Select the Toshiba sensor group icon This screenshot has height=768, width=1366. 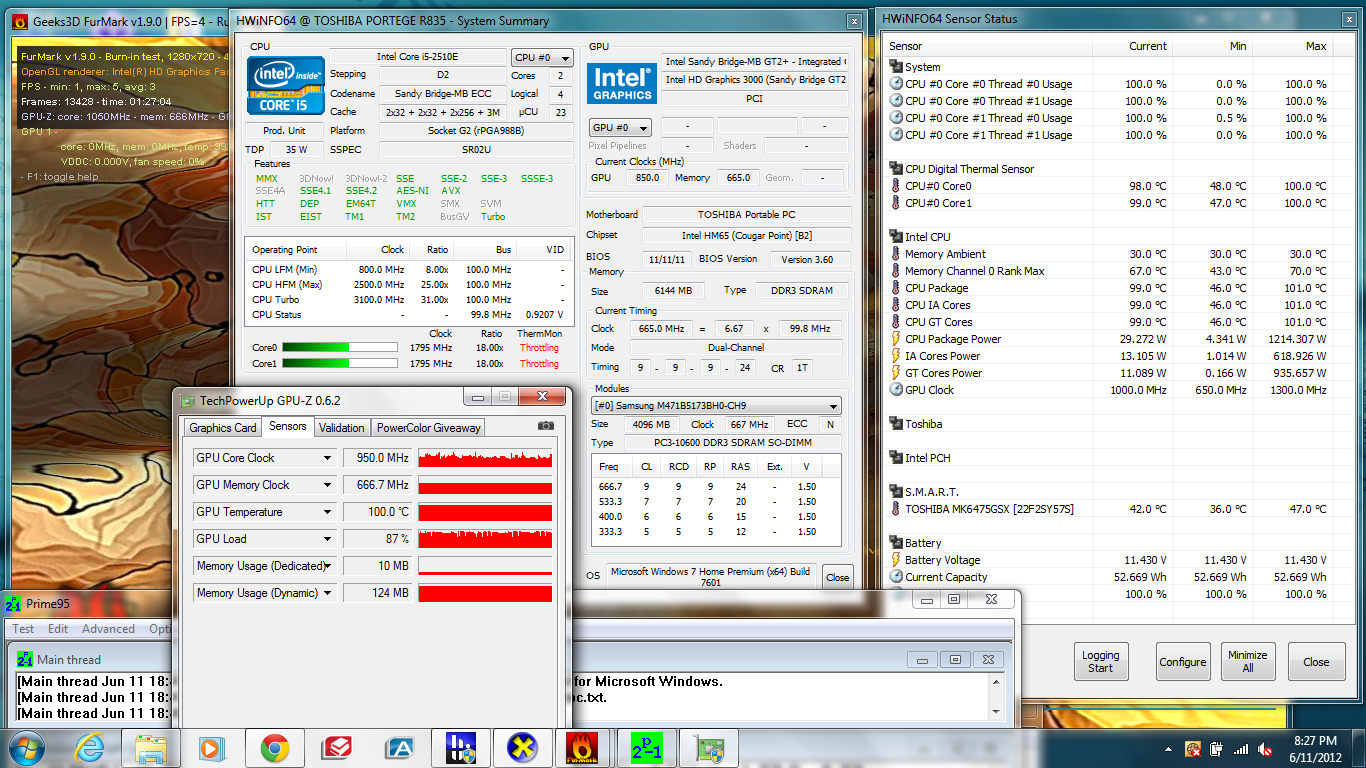[896, 424]
